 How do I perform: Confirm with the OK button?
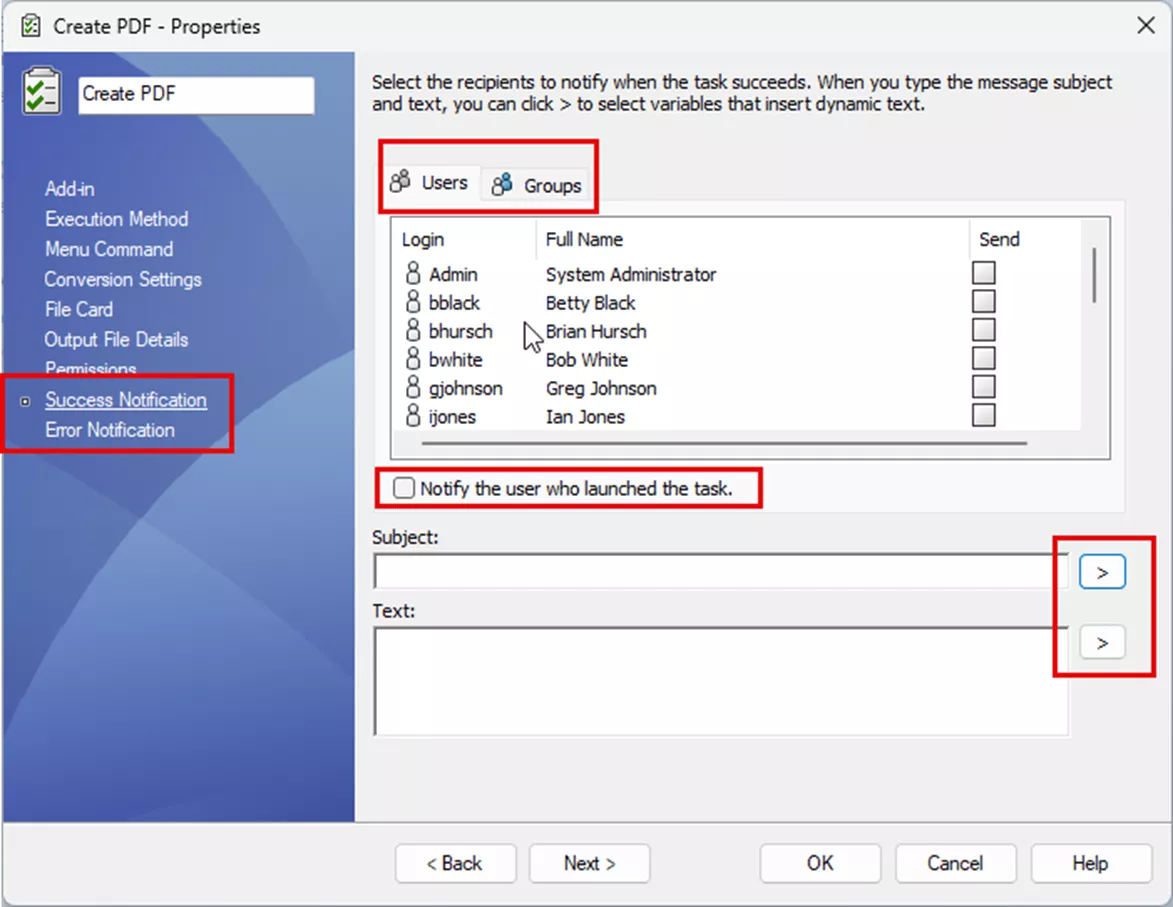point(820,863)
